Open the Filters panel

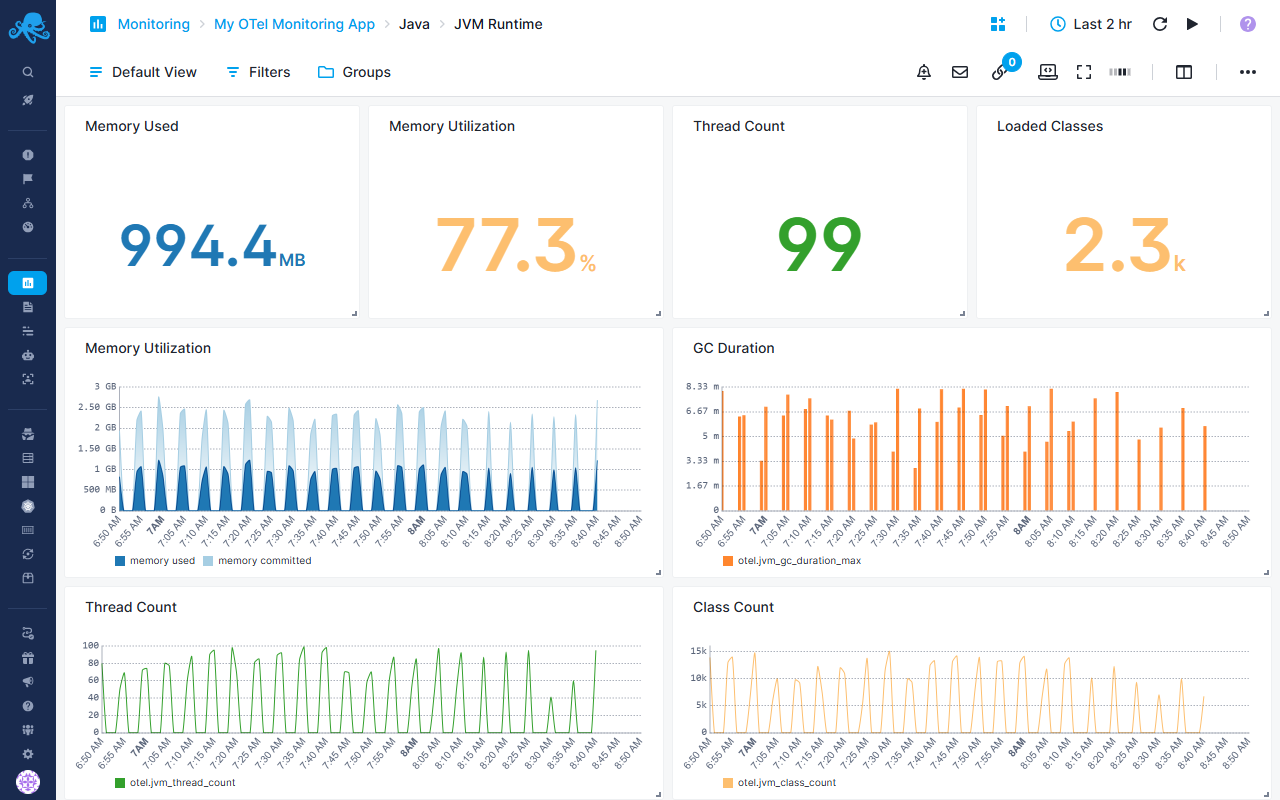pos(257,71)
